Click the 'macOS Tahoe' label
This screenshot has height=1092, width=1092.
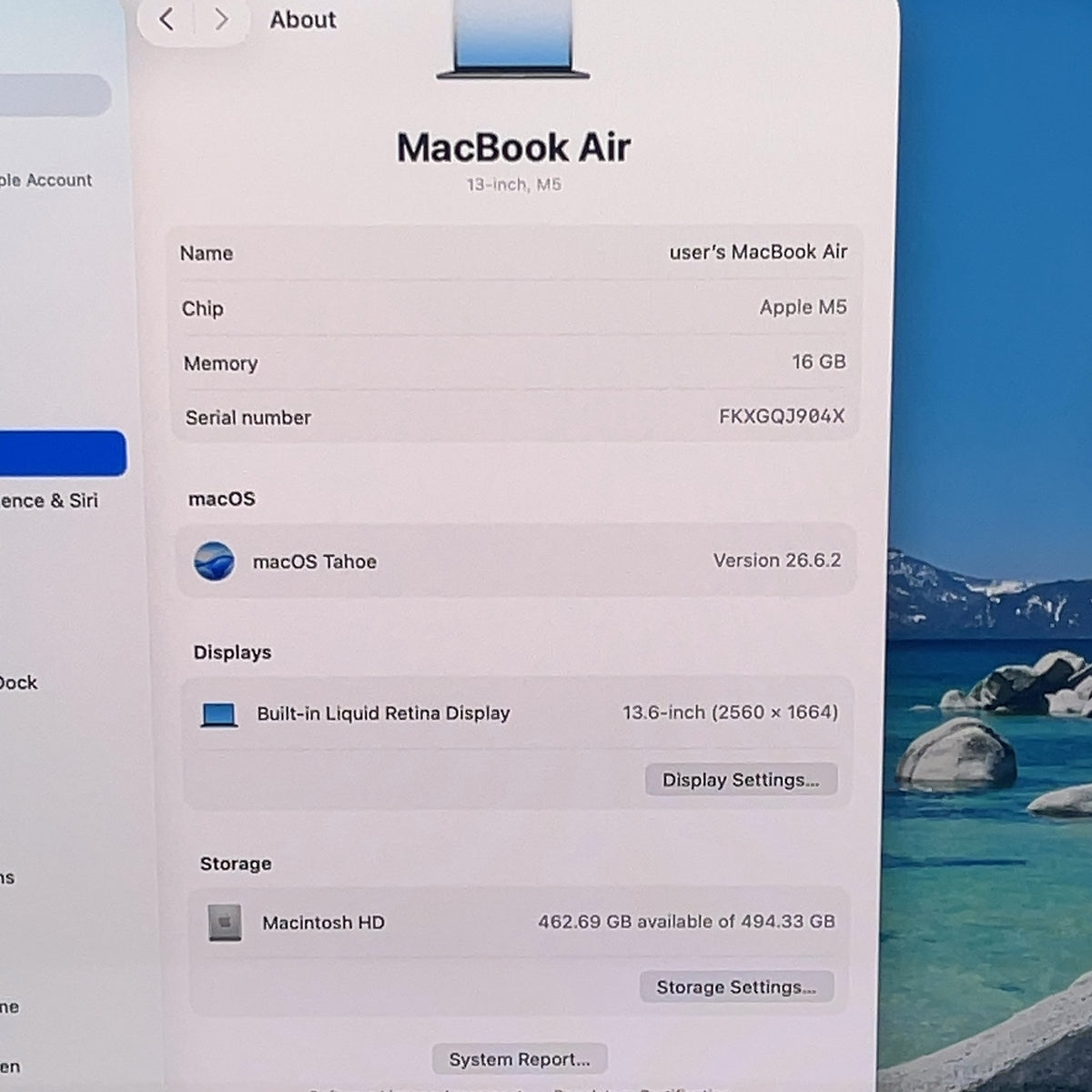click(x=314, y=561)
